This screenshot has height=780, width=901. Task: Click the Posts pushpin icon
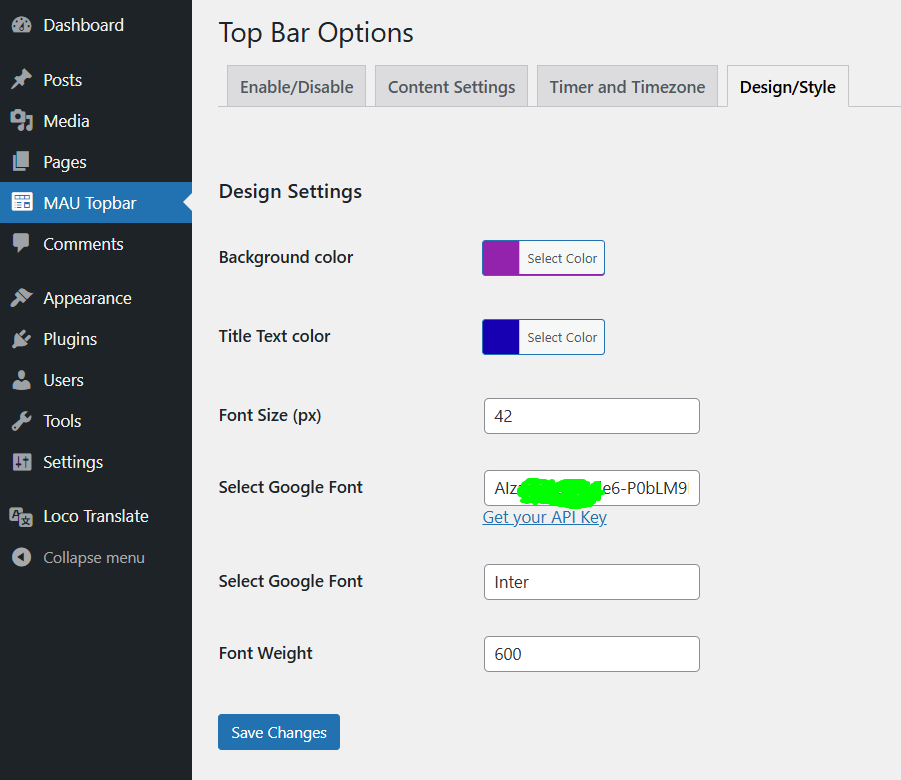[x=22, y=79]
